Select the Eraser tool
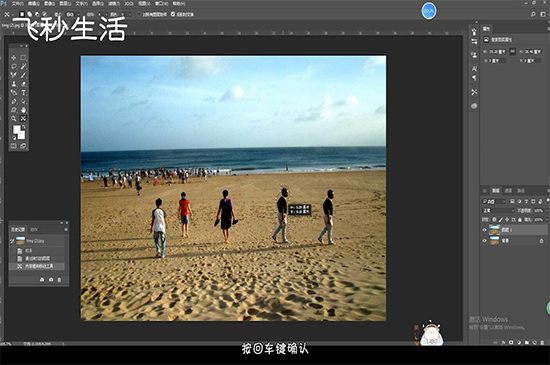Screen dimensions: 550x365 [x=23, y=83]
